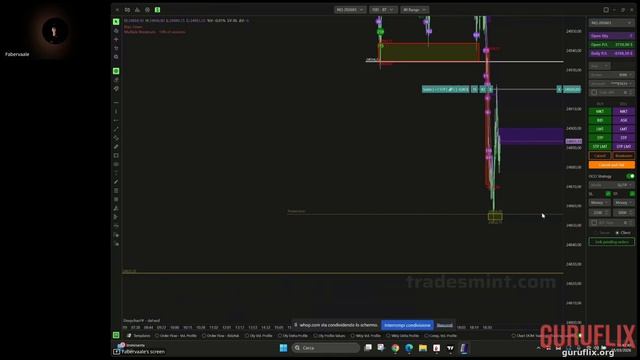The image size is (640, 360).
Task: Select the magnifier zoom tool in drawing toolbar
Action: 116,57
